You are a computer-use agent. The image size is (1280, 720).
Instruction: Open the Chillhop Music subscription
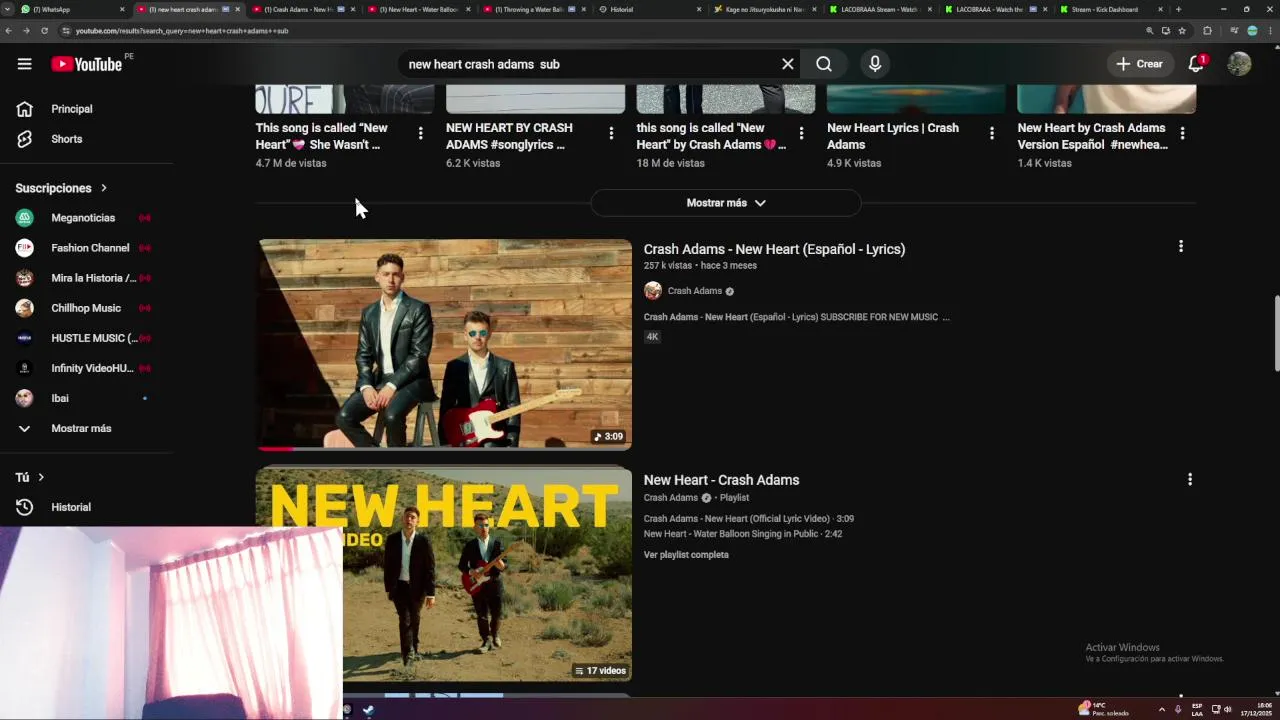click(86, 308)
